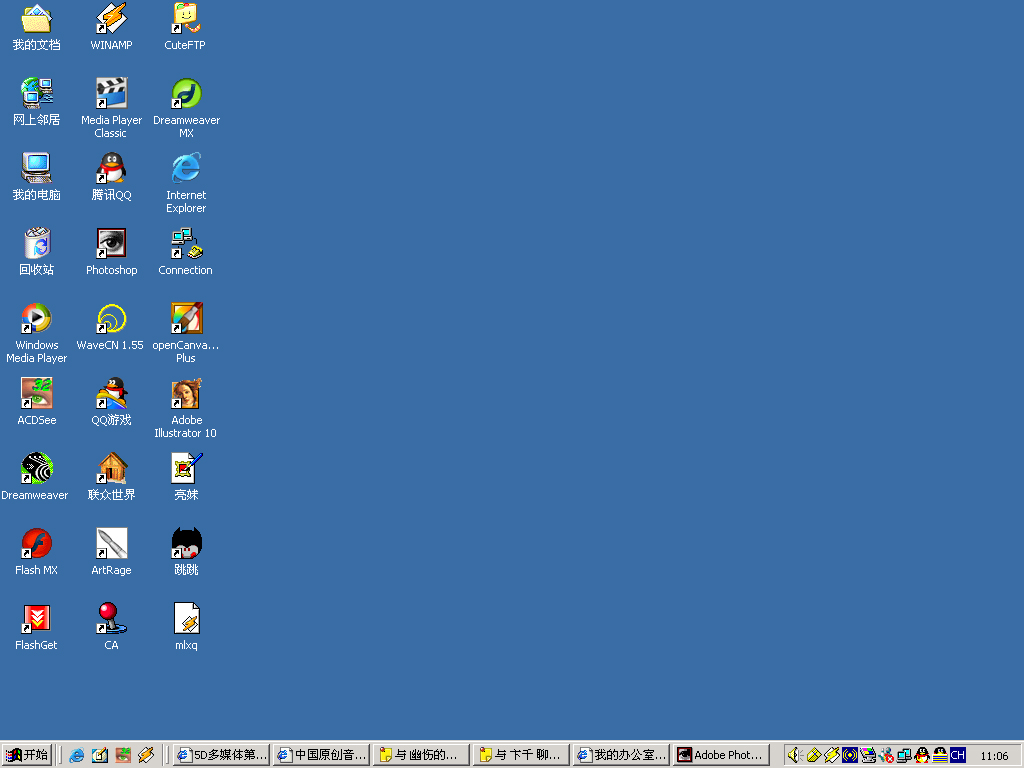1024x768 pixels.
Task: Open the plain QQ penguin tray icon
Action: click(922, 756)
